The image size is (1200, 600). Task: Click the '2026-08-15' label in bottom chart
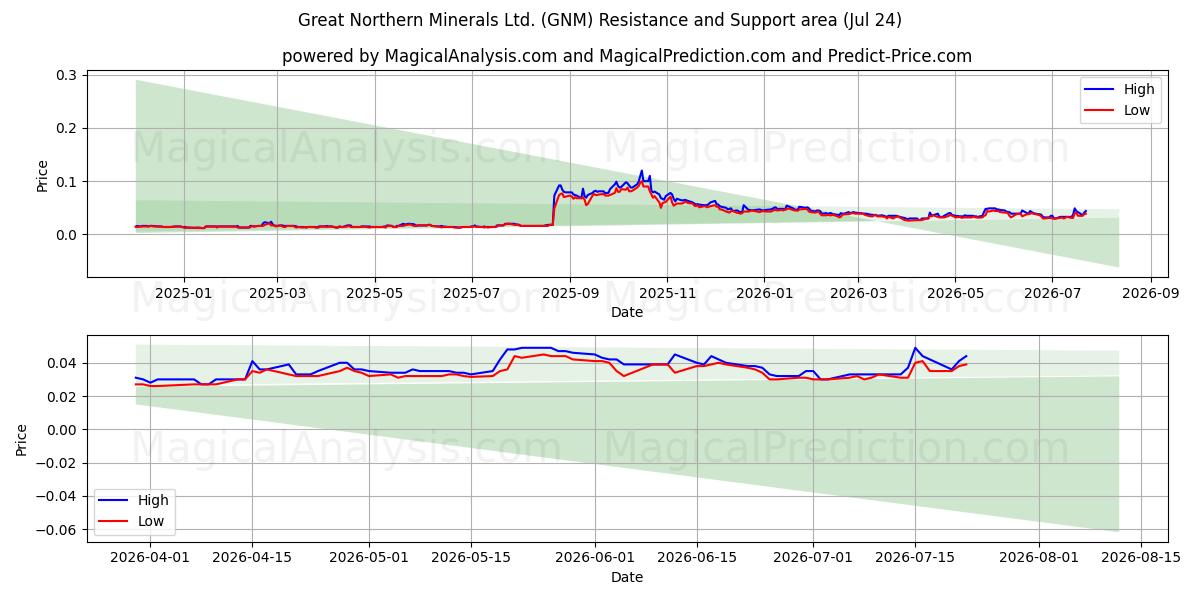[x=1143, y=559]
